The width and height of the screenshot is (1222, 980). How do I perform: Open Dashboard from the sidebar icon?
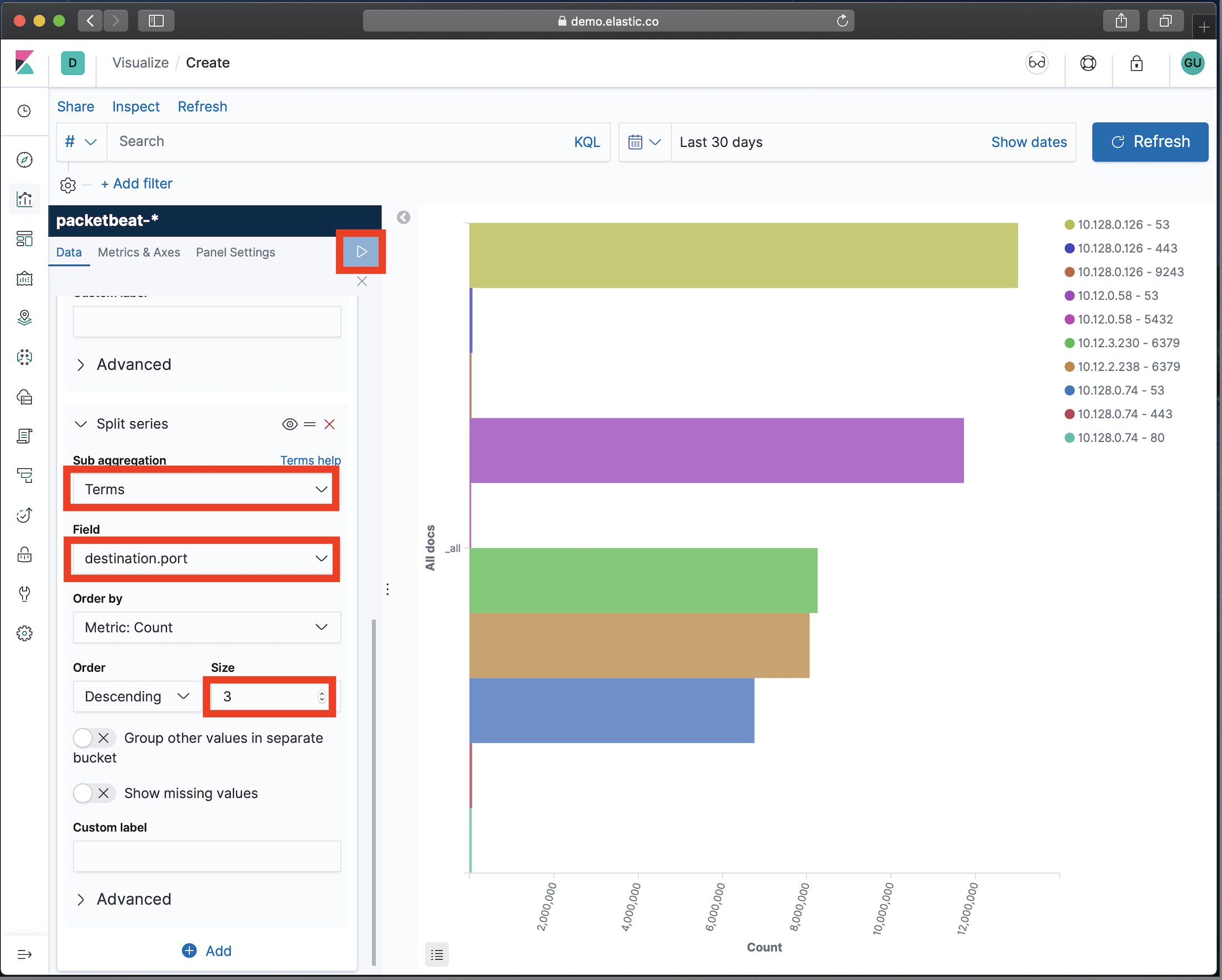24,238
